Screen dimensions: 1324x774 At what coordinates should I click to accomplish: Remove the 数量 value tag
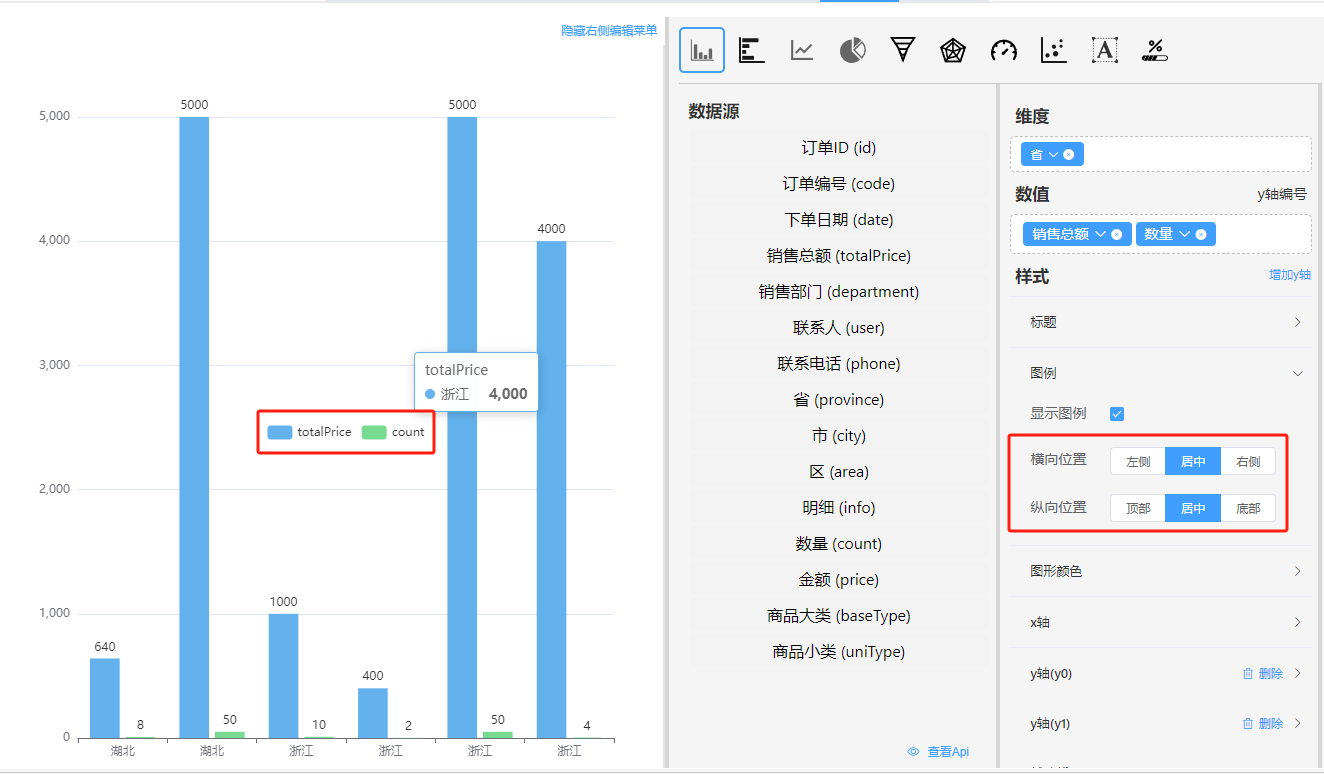pyautogui.click(x=1201, y=234)
